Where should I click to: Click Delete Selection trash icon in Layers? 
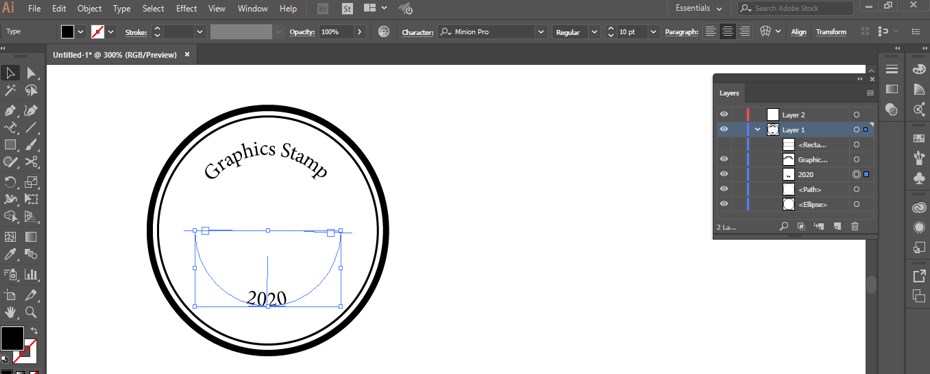click(x=855, y=226)
